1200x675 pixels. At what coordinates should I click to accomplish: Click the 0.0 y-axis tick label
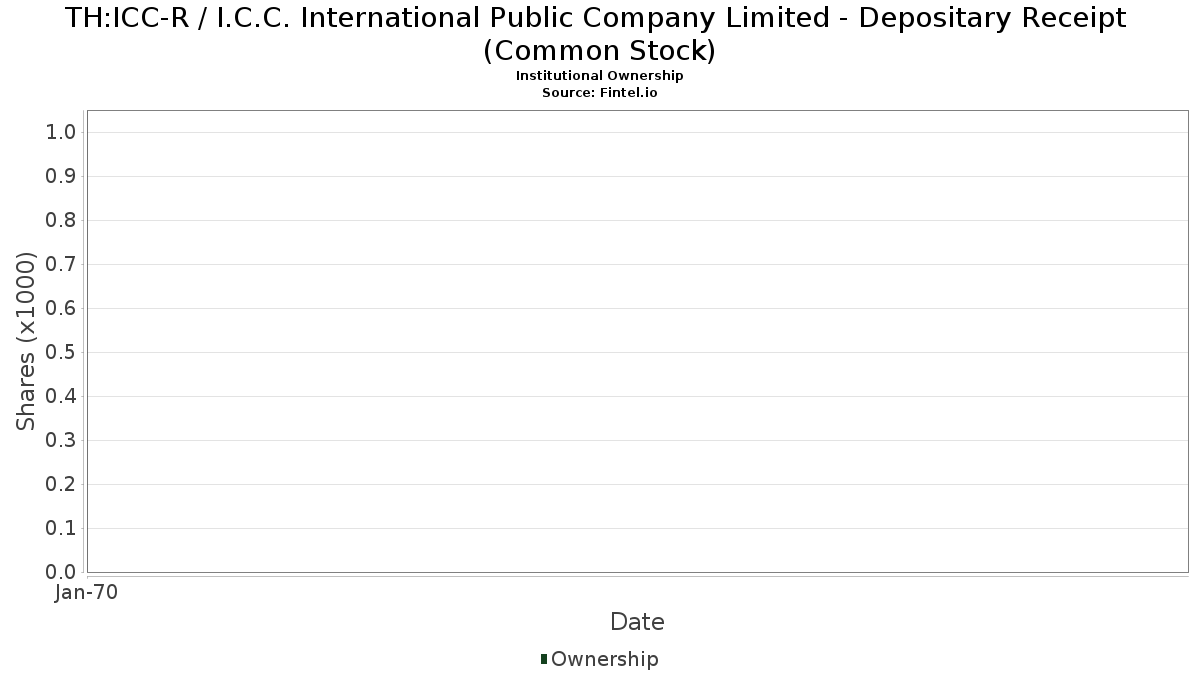[62, 572]
